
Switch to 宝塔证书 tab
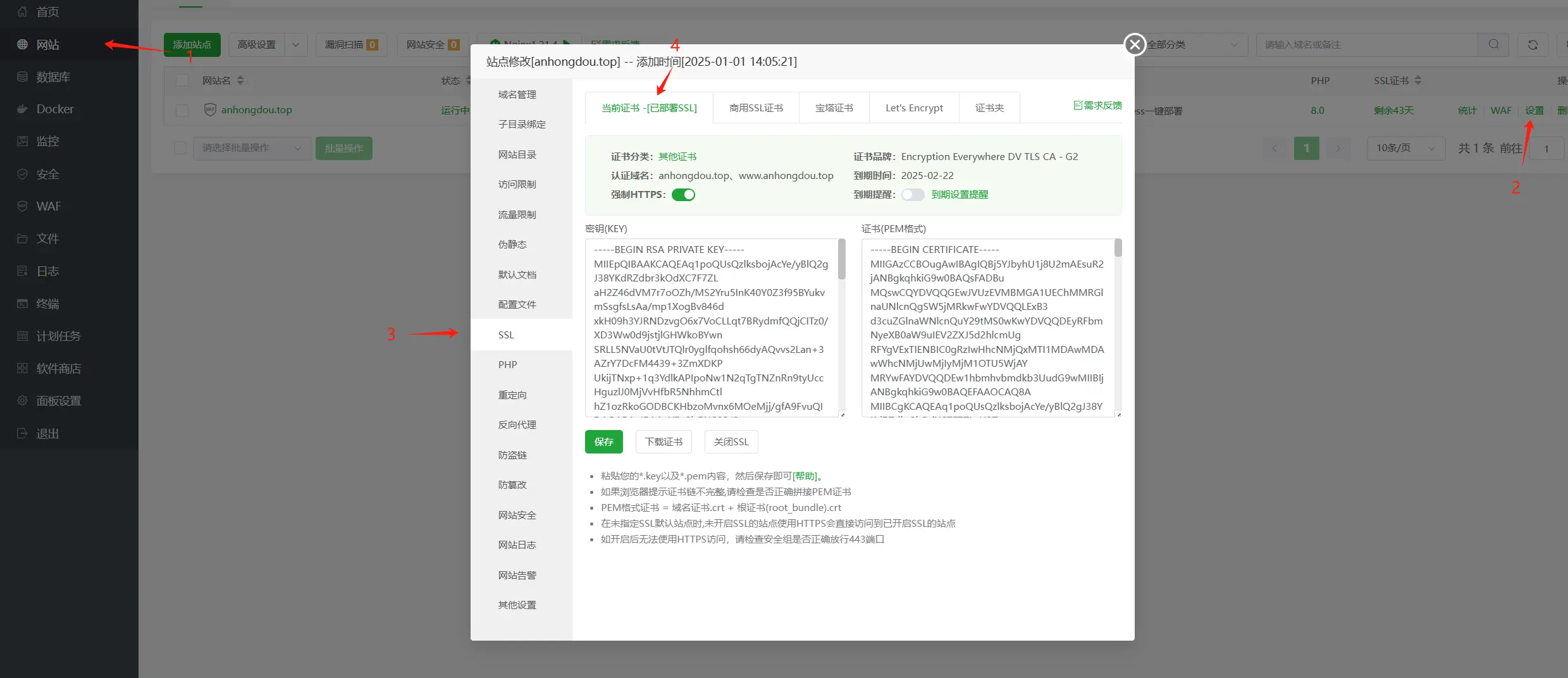(x=834, y=108)
